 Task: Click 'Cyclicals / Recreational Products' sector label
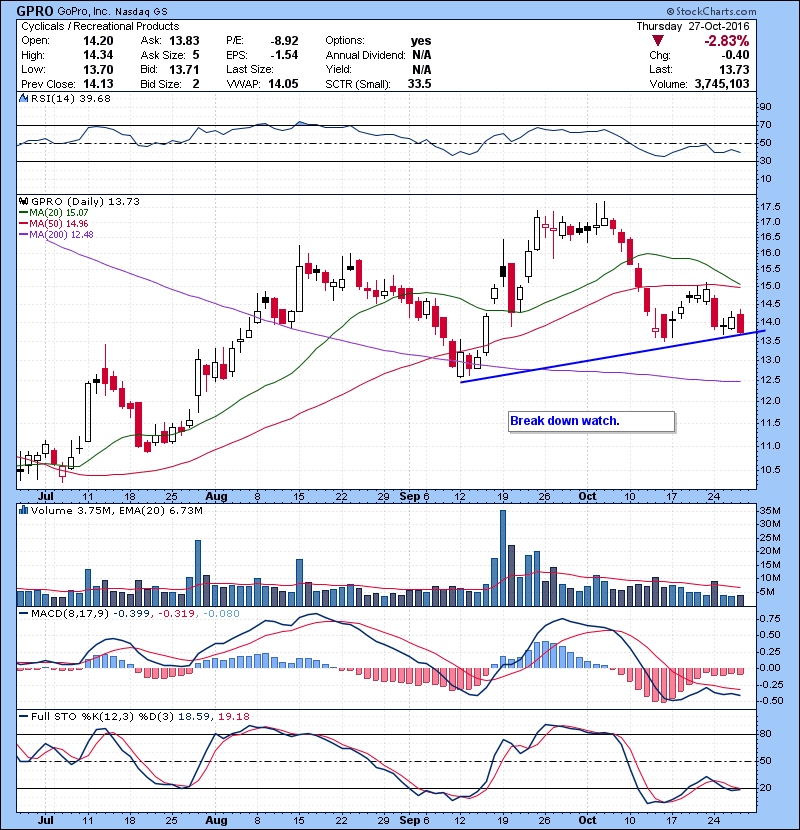100,26
